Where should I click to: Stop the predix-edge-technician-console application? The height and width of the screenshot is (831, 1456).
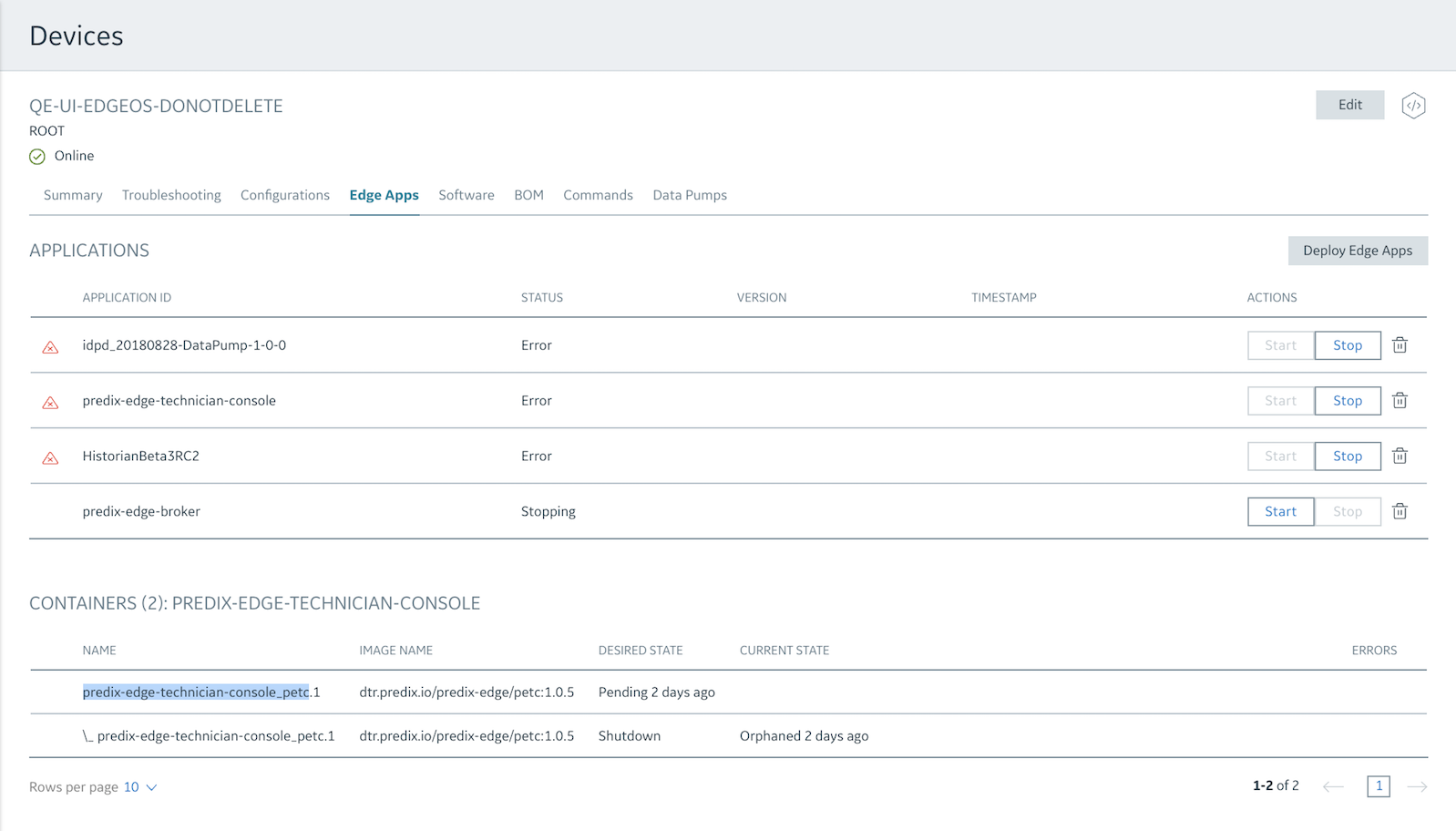[x=1348, y=401]
